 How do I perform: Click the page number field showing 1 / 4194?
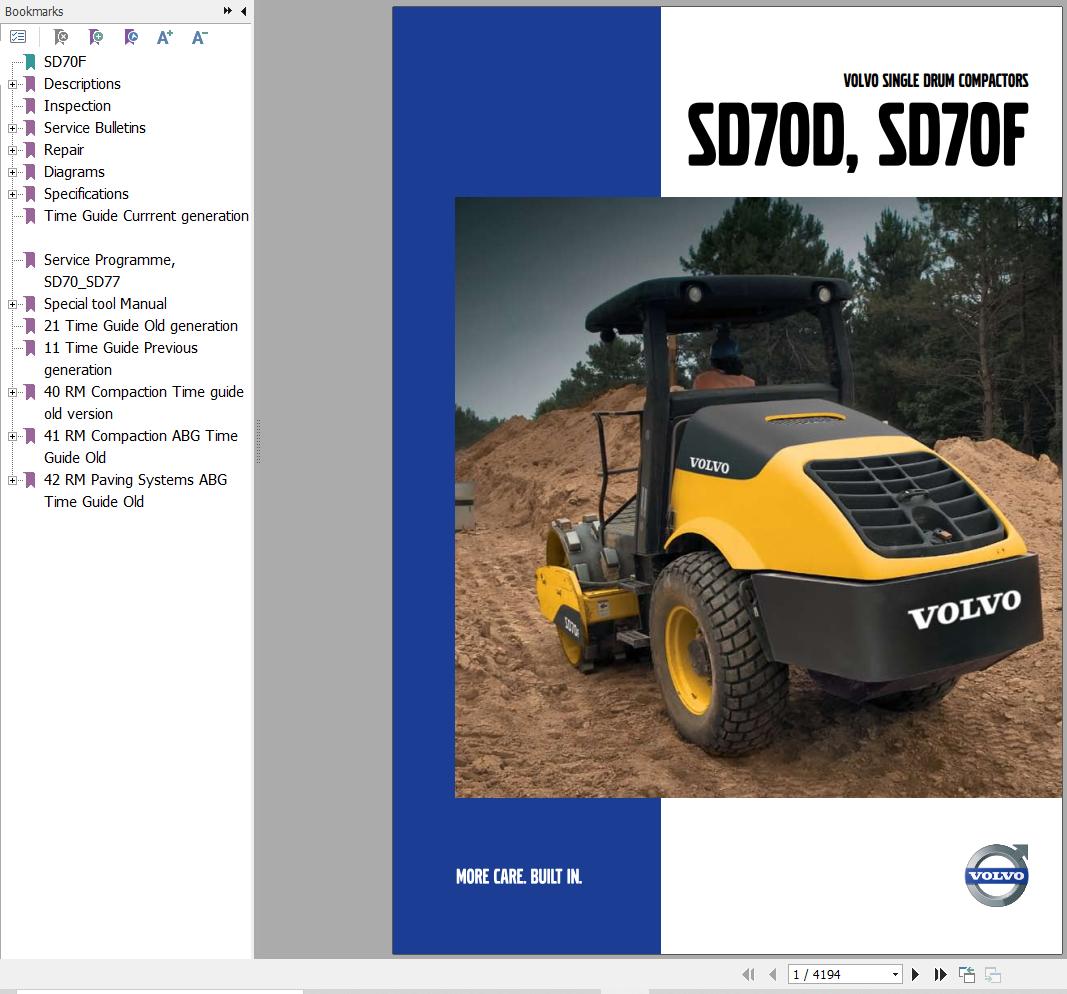844,974
